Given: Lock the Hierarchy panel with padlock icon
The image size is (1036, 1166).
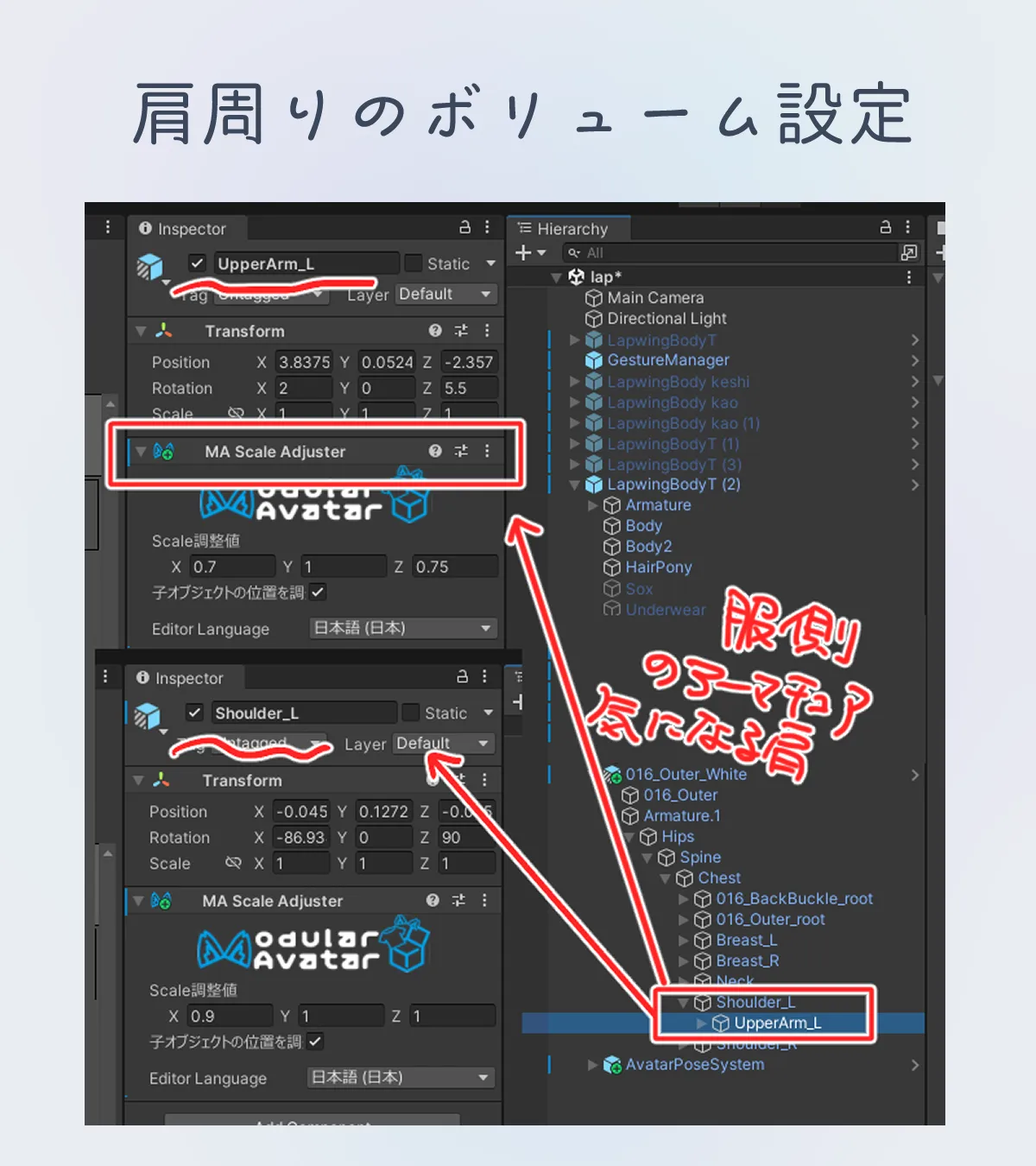Looking at the screenshot, I should pos(885,227).
